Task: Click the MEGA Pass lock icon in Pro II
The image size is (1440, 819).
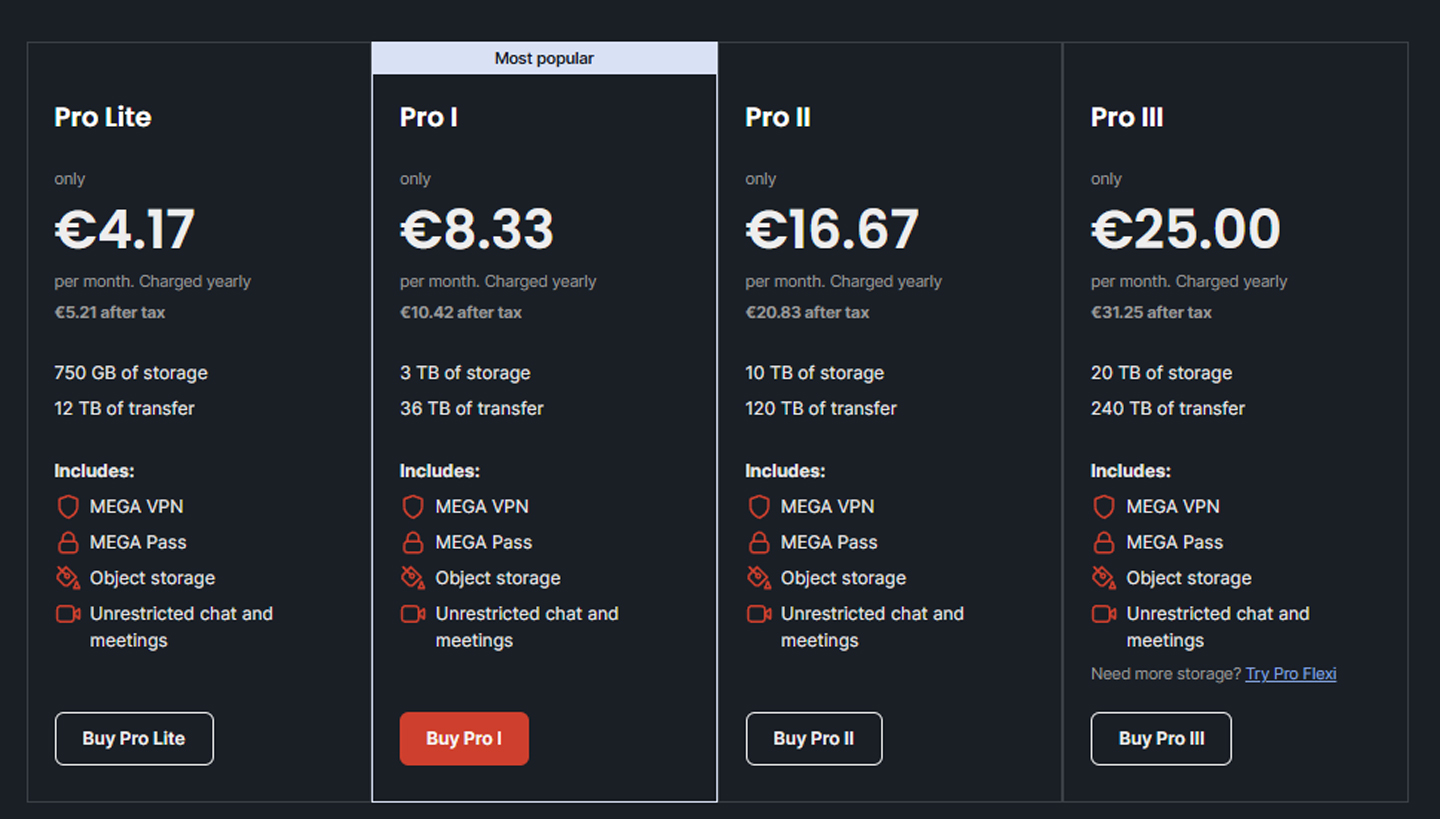Action: 759,543
